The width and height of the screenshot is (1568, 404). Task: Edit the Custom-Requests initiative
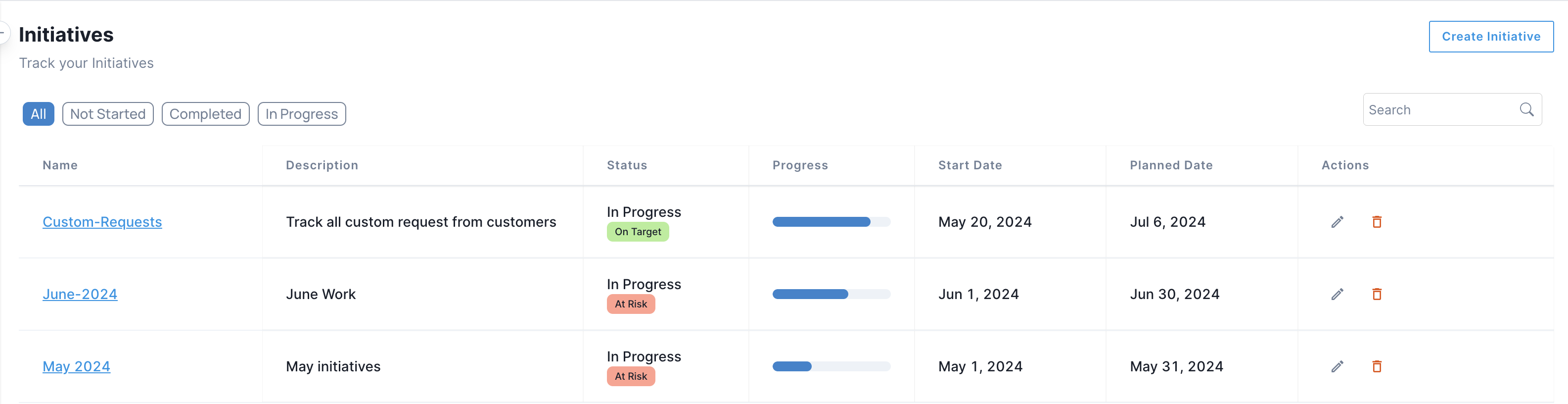pyautogui.click(x=1337, y=222)
